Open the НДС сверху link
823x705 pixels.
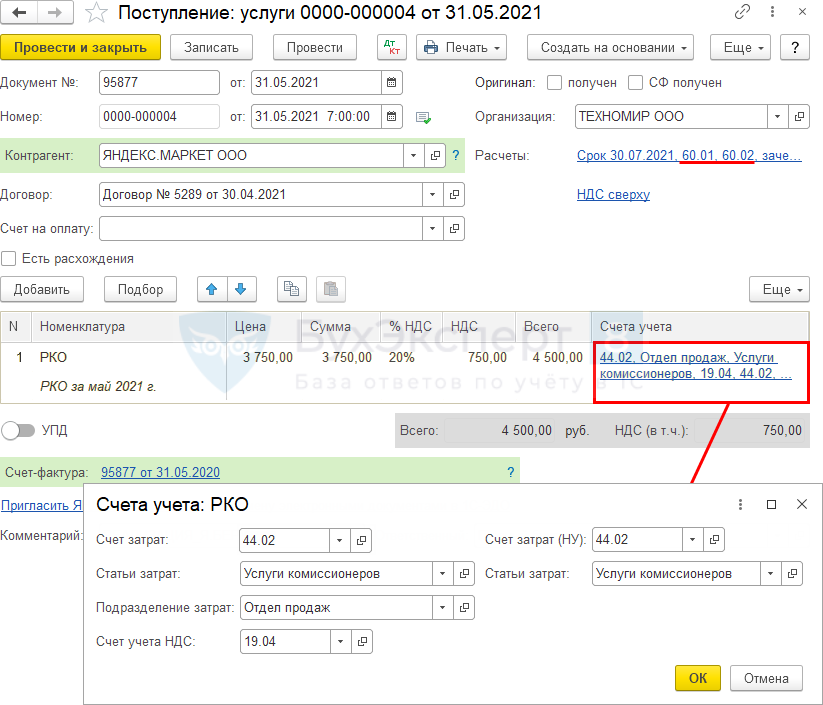coord(613,194)
